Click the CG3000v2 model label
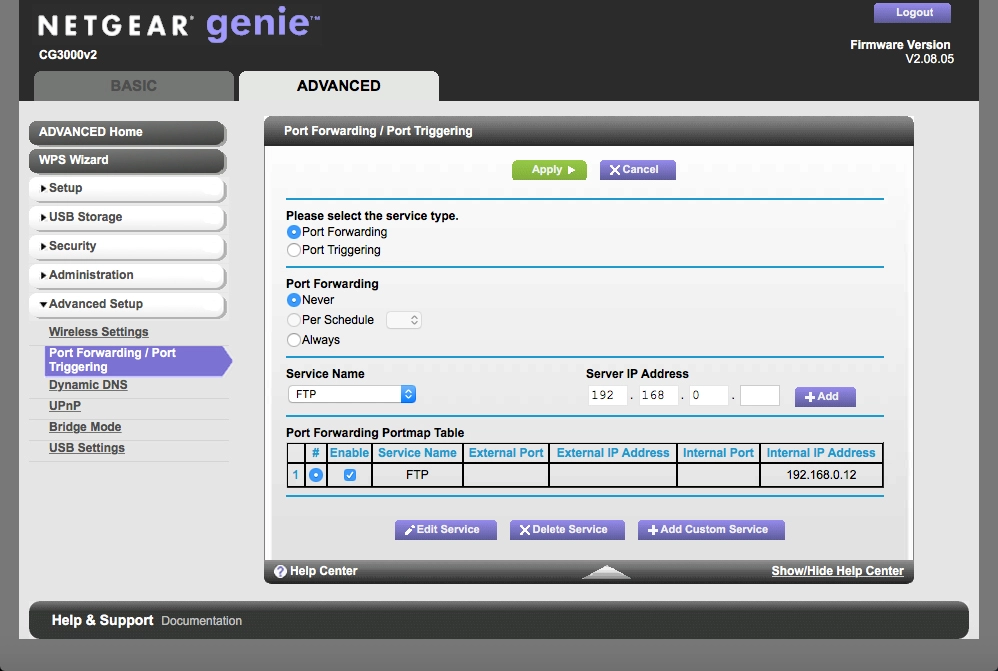The height and width of the screenshot is (671, 998). tap(68, 55)
